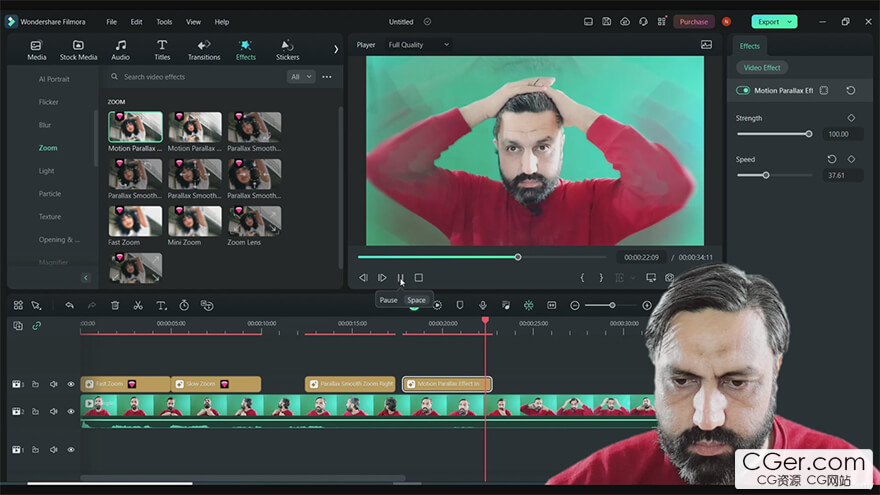Disable the Motion Parallax effect toggle

[x=743, y=90]
